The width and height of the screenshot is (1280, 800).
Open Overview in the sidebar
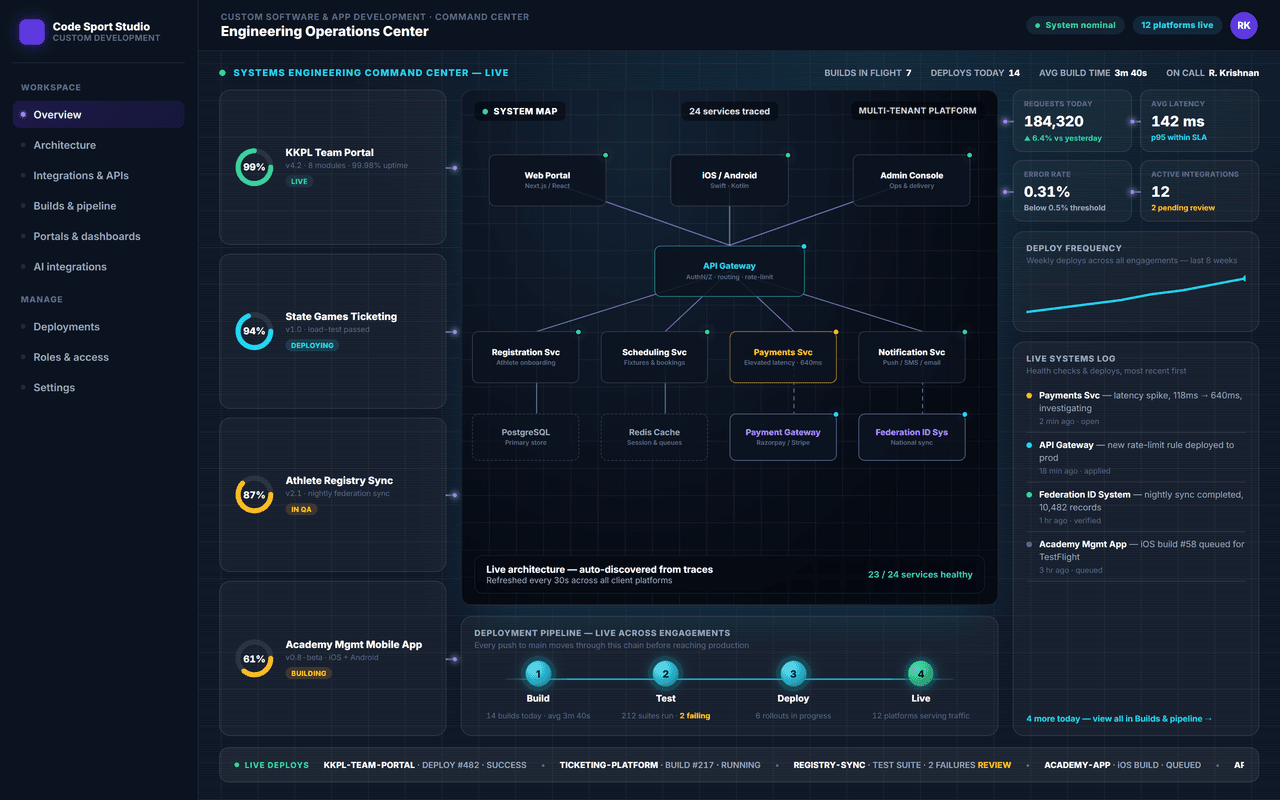(x=99, y=115)
